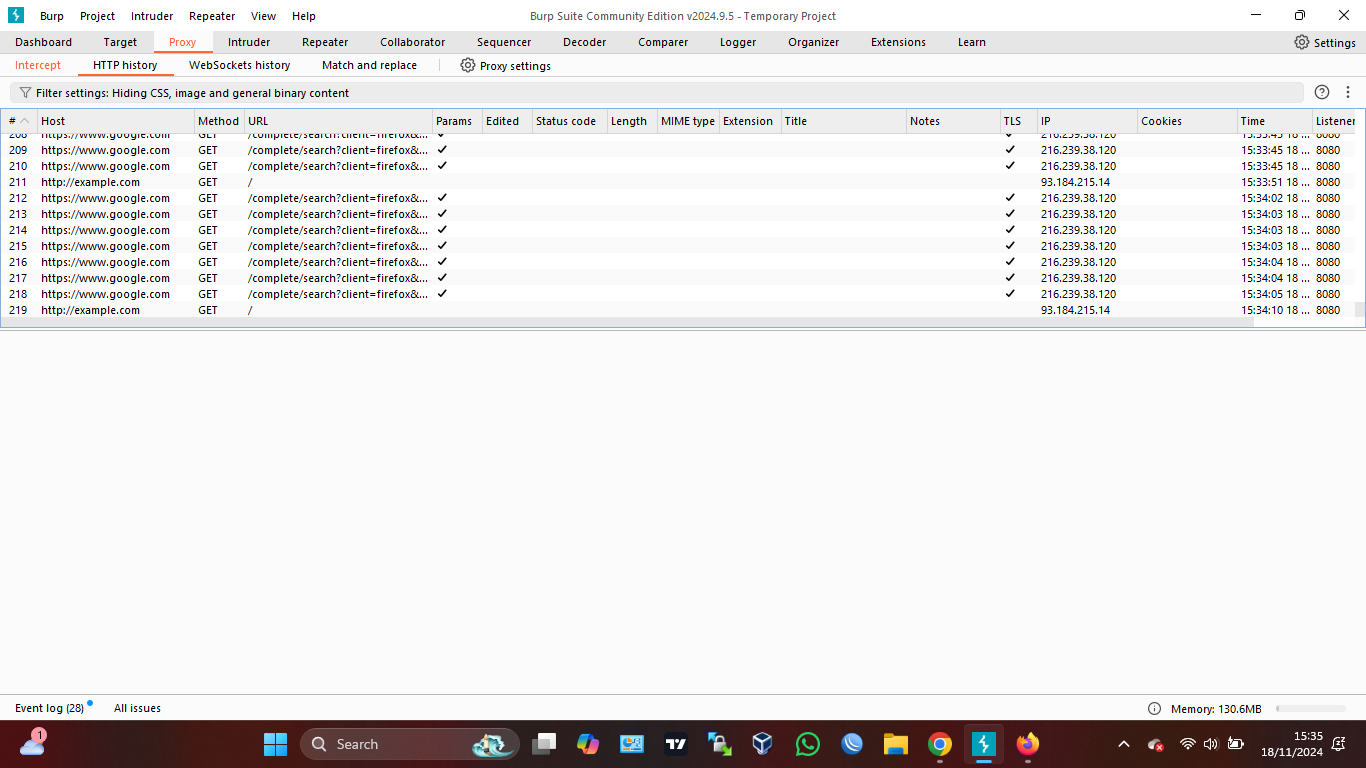
Task: Open Copilot from the taskbar
Action: (588, 744)
